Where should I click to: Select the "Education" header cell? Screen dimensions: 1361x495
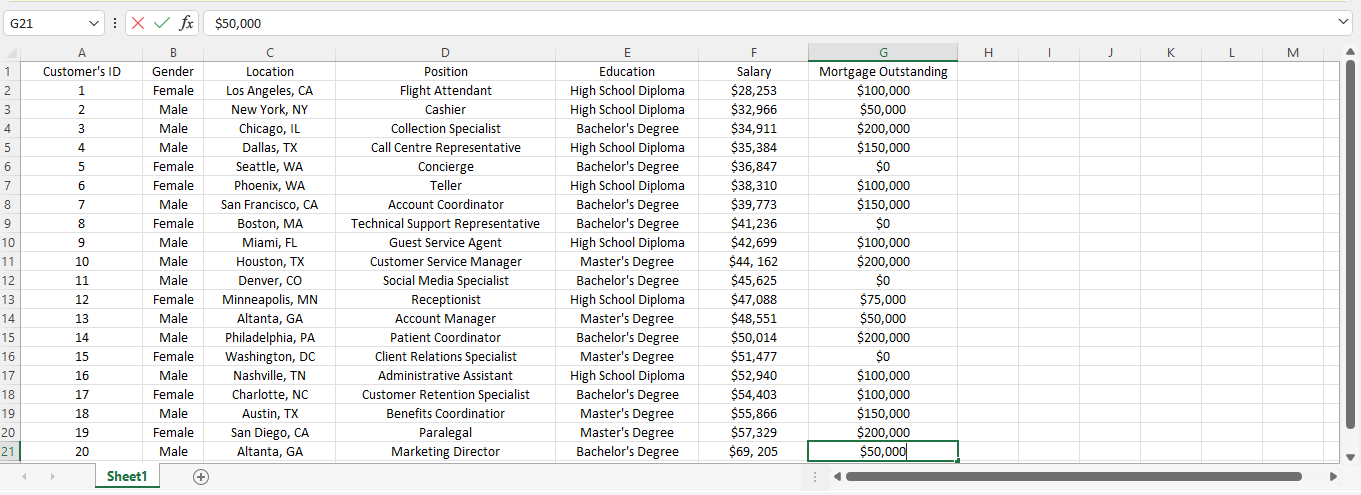[627, 72]
